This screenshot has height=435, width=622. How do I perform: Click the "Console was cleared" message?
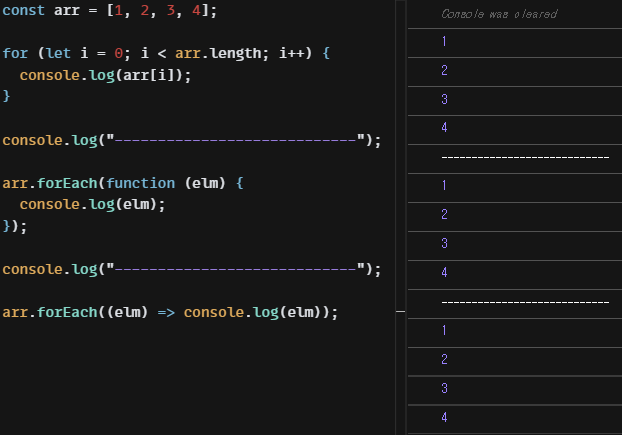[499, 14]
